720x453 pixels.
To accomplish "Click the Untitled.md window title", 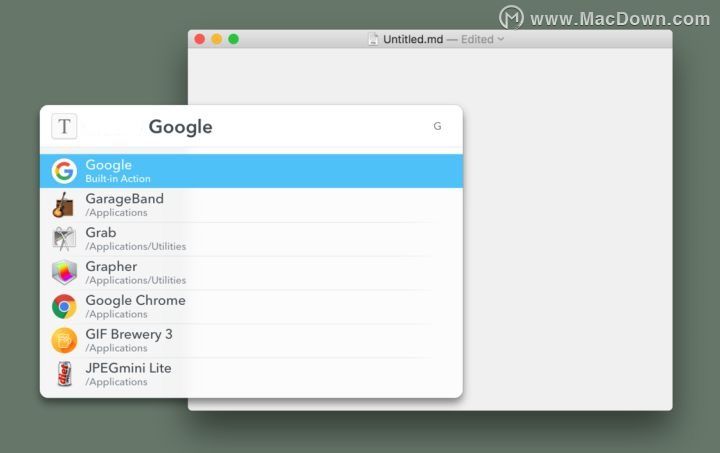I will click(413, 39).
